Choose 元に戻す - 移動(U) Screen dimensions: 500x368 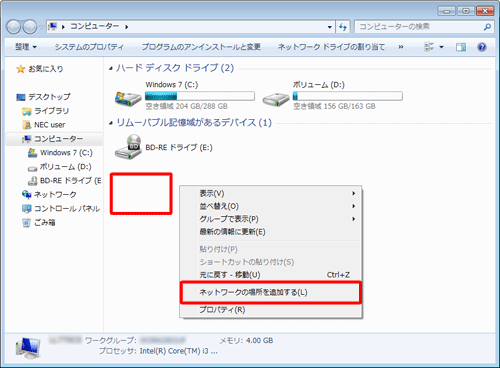tap(271, 275)
